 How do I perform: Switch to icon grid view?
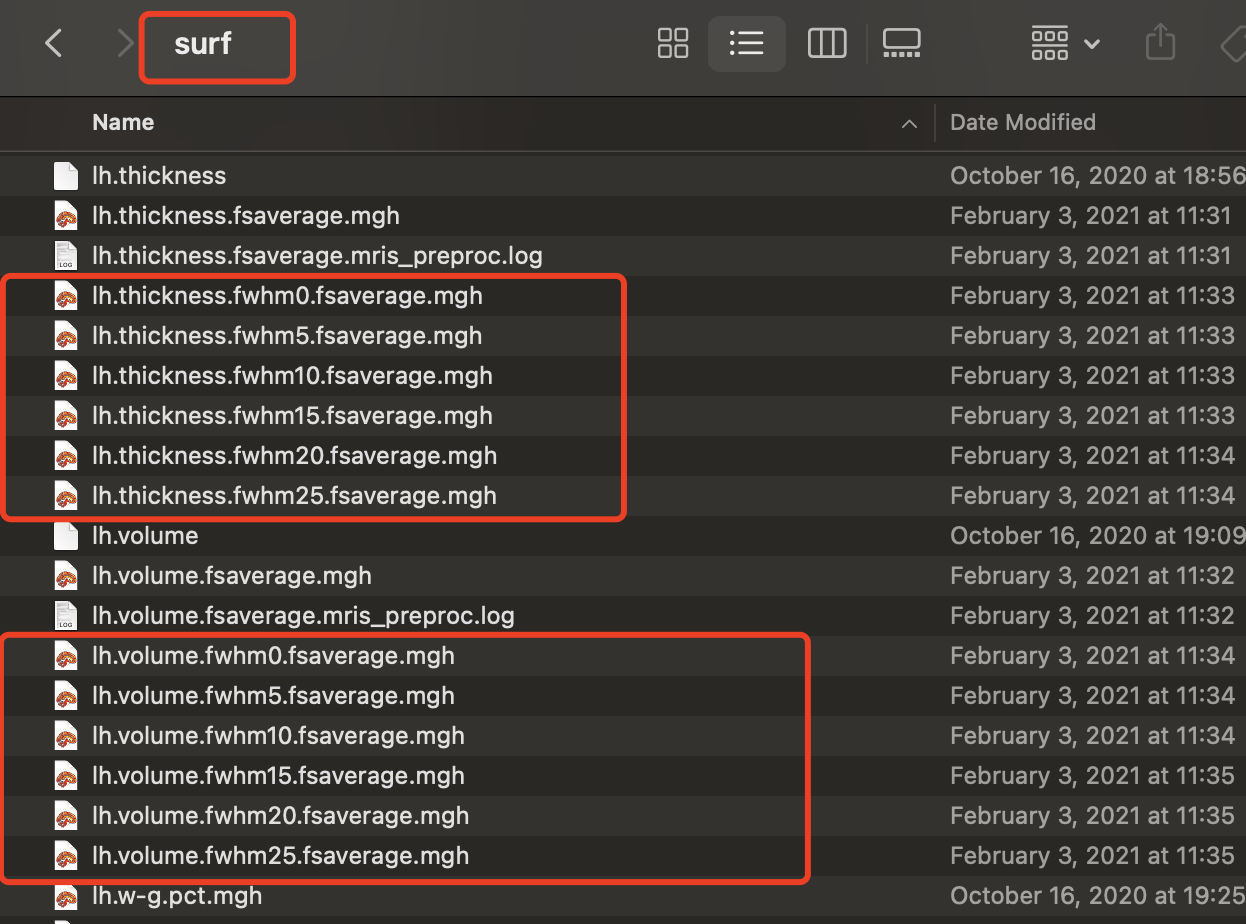tap(673, 43)
